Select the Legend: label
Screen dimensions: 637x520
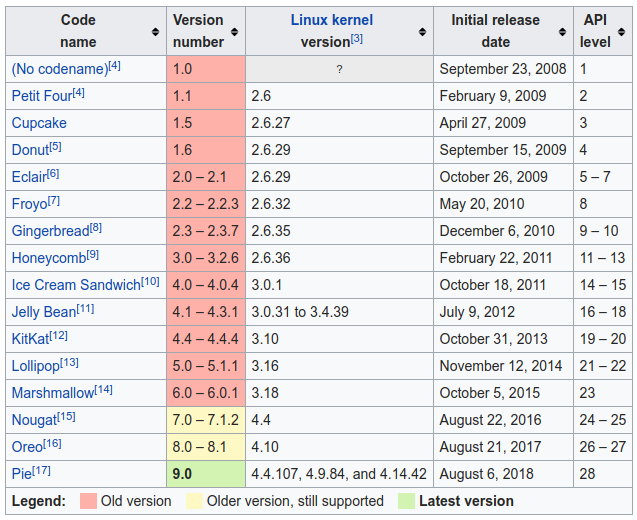coord(39,501)
